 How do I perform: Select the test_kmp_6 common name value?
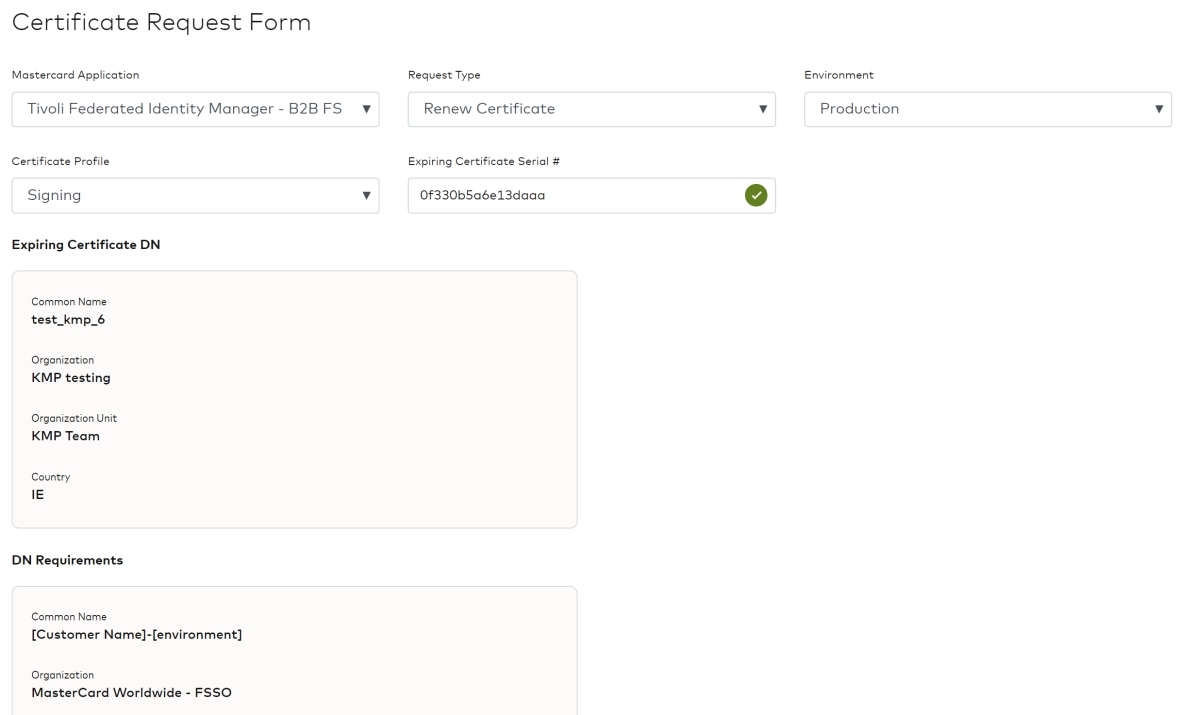tap(68, 320)
